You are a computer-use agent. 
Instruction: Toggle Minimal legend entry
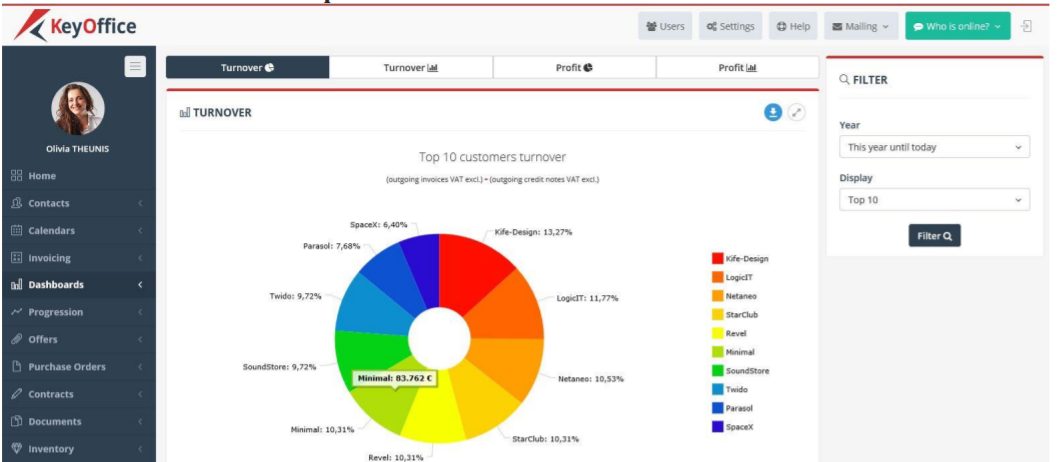[x=733, y=352]
